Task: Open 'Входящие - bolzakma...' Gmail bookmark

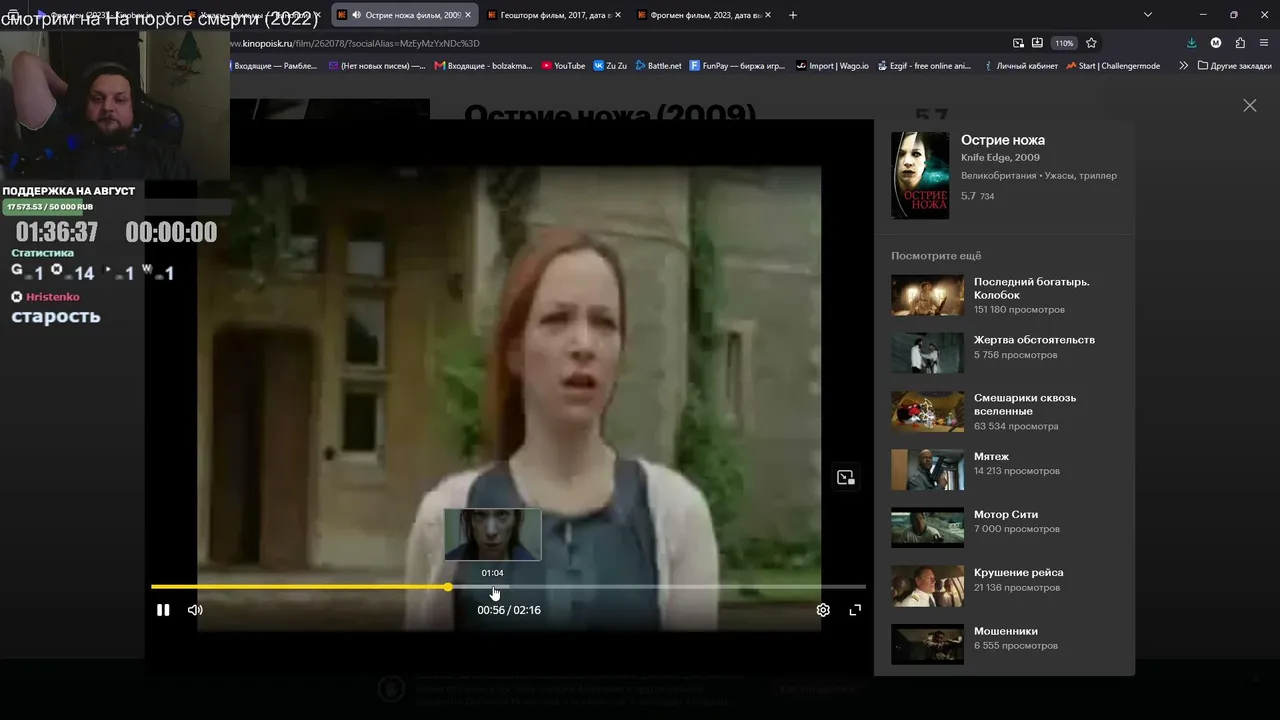Action: [x=483, y=66]
